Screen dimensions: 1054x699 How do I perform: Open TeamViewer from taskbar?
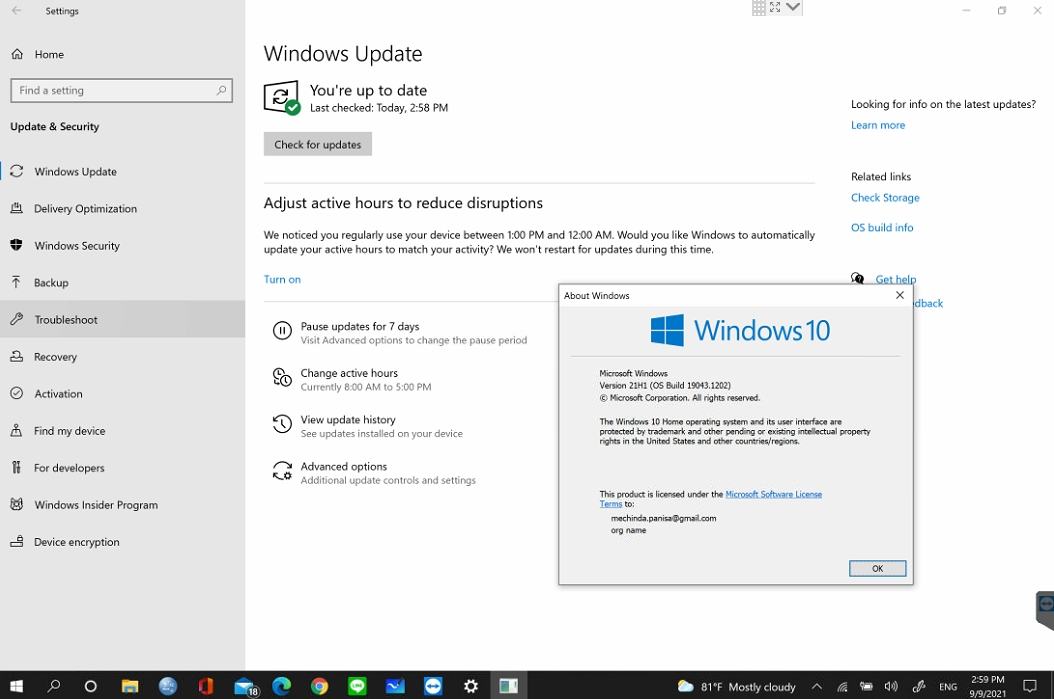(433, 686)
